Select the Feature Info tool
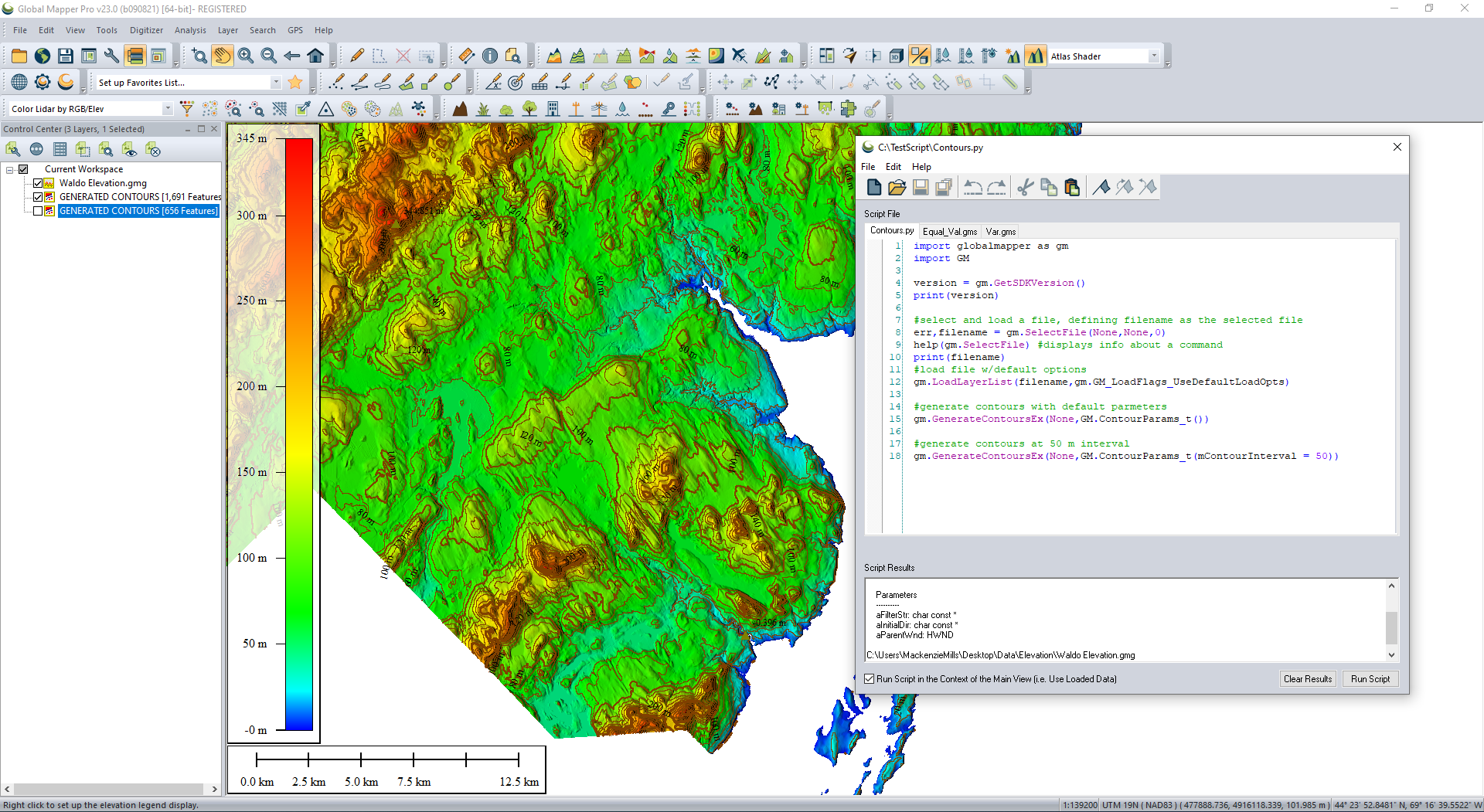The image size is (1484, 812). [490, 56]
